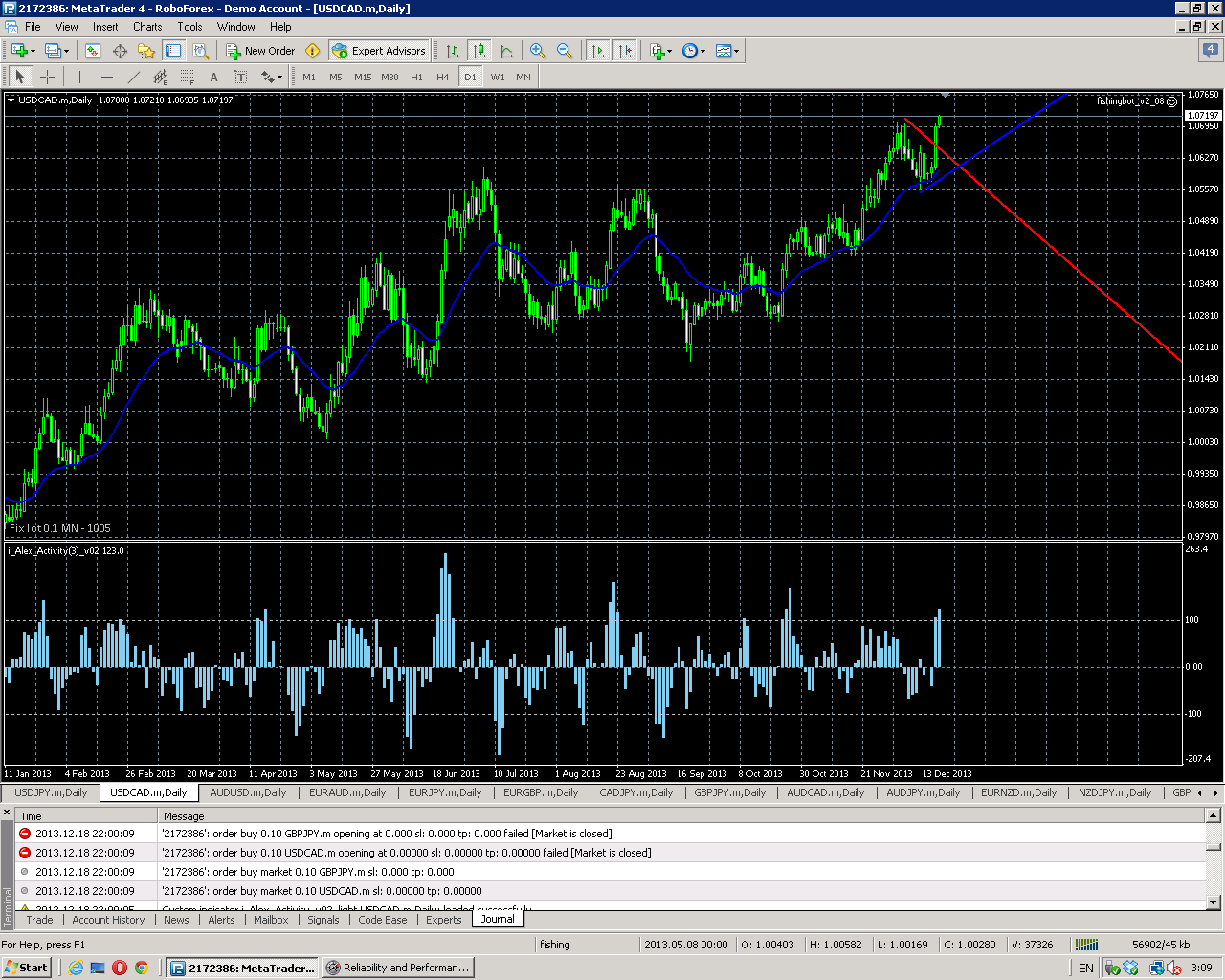Click journal scrollbar up arrow
Image resolution: width=1225 pixels, height=980 pixels.
click(x=1214, y=815)
